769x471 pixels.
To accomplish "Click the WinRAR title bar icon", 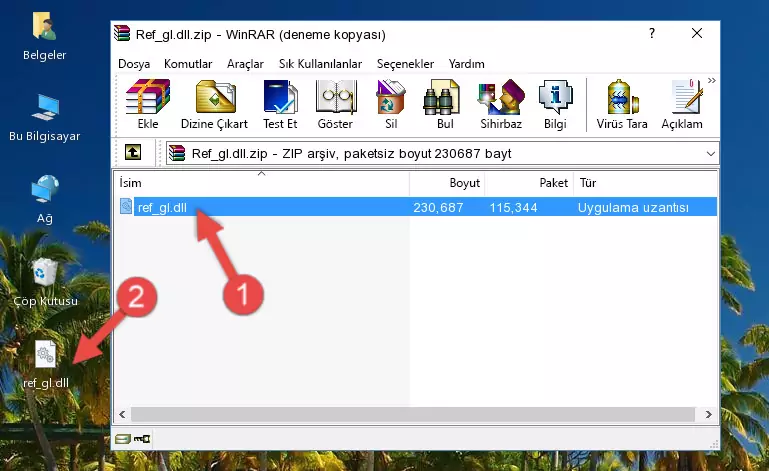I will click(x=122, y=33).
